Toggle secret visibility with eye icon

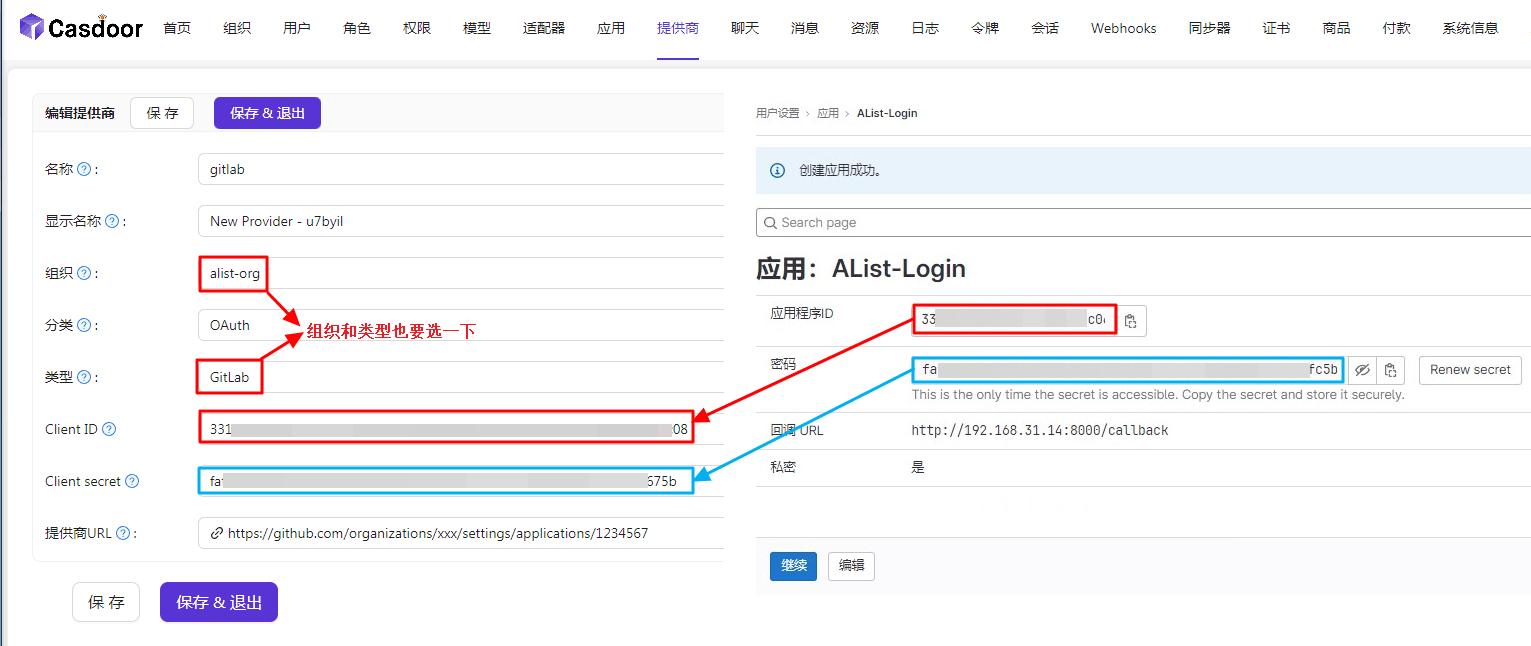coord(1362,370)
